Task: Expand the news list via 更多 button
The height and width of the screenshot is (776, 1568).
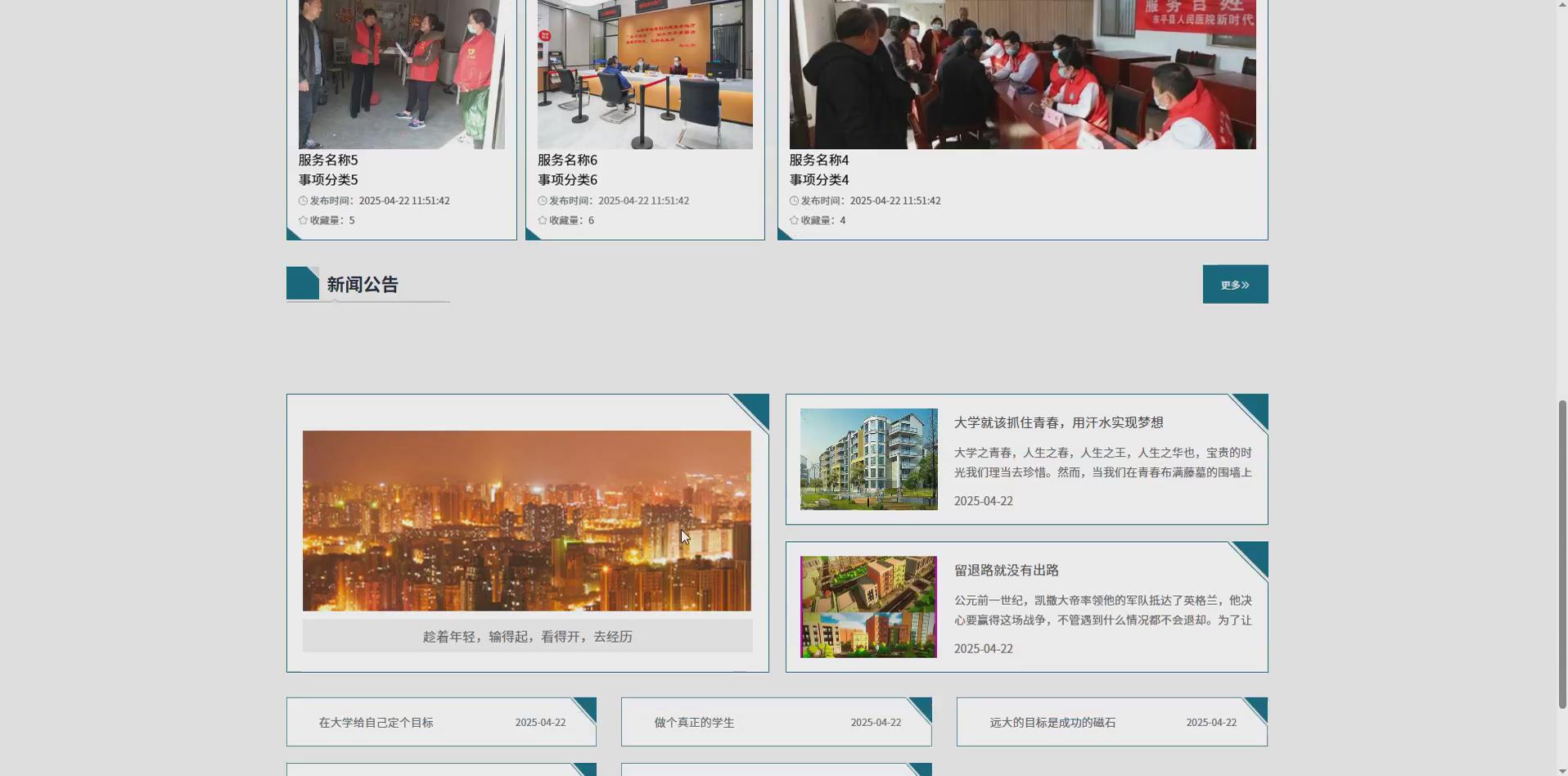Action: (1233, 284)
